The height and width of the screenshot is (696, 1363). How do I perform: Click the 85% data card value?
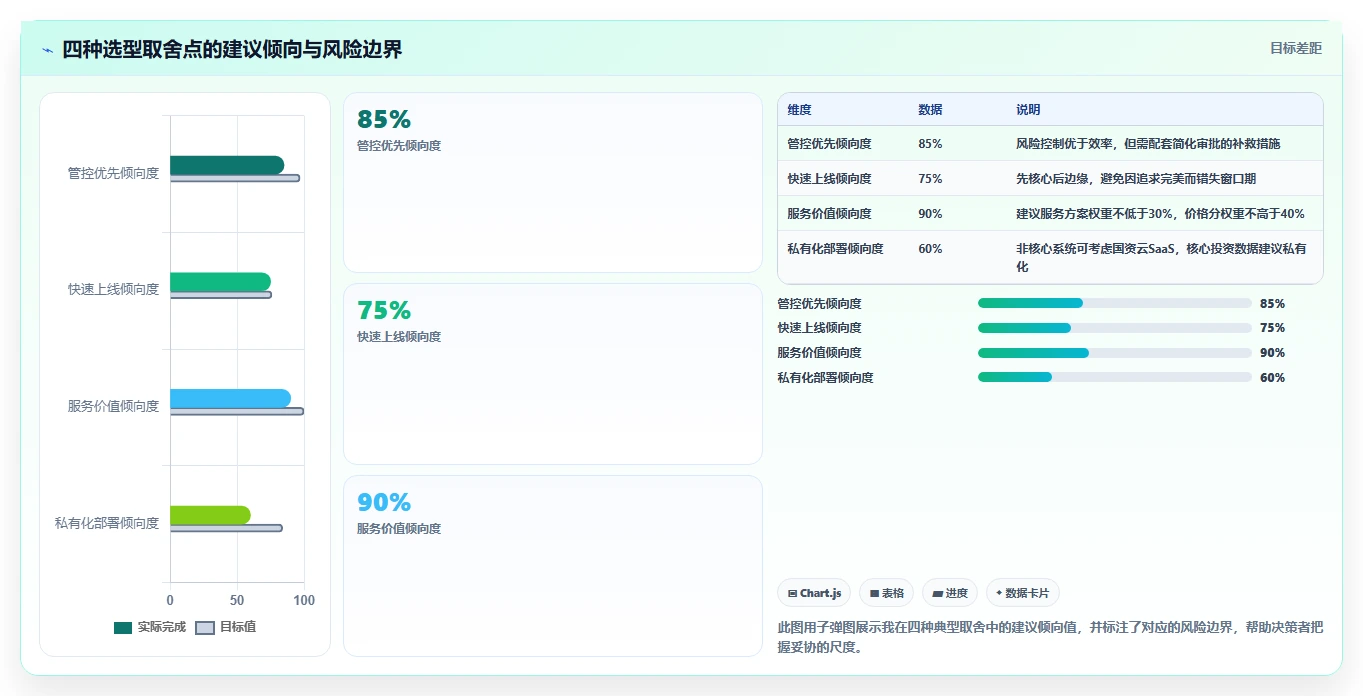pyautogui.click(x=384, y=119)
